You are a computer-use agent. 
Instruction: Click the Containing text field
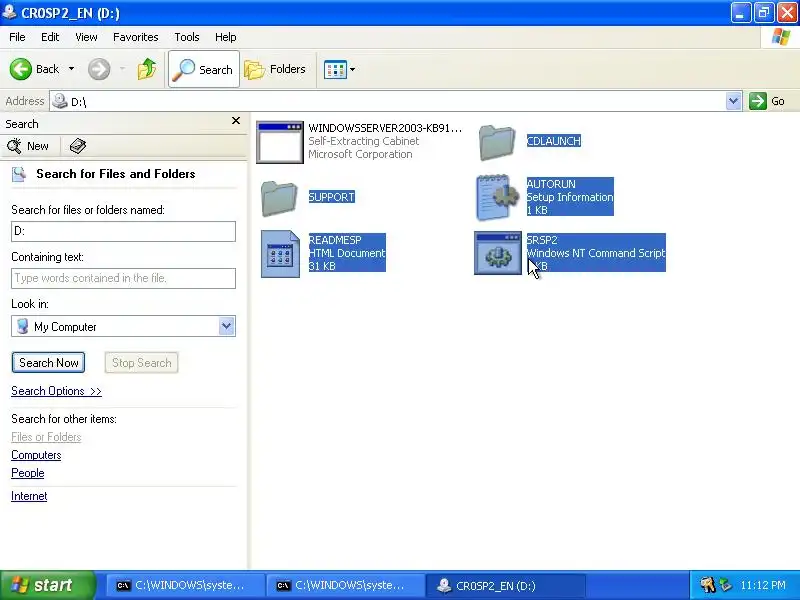(x=123, y=278)
